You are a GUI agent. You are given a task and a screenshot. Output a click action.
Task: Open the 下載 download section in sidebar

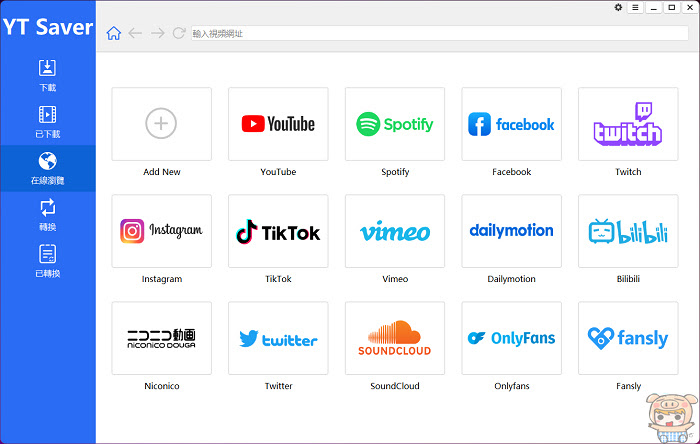click(47, 75)
